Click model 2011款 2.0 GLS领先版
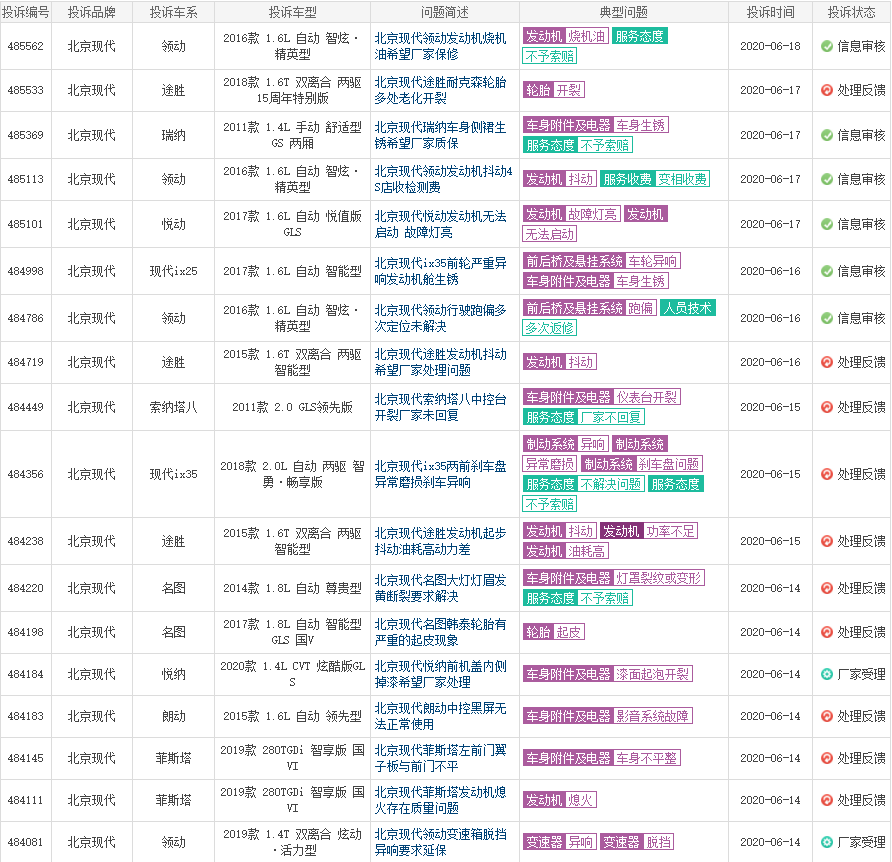Screen dimensions: 892x862 coord(292,407)
